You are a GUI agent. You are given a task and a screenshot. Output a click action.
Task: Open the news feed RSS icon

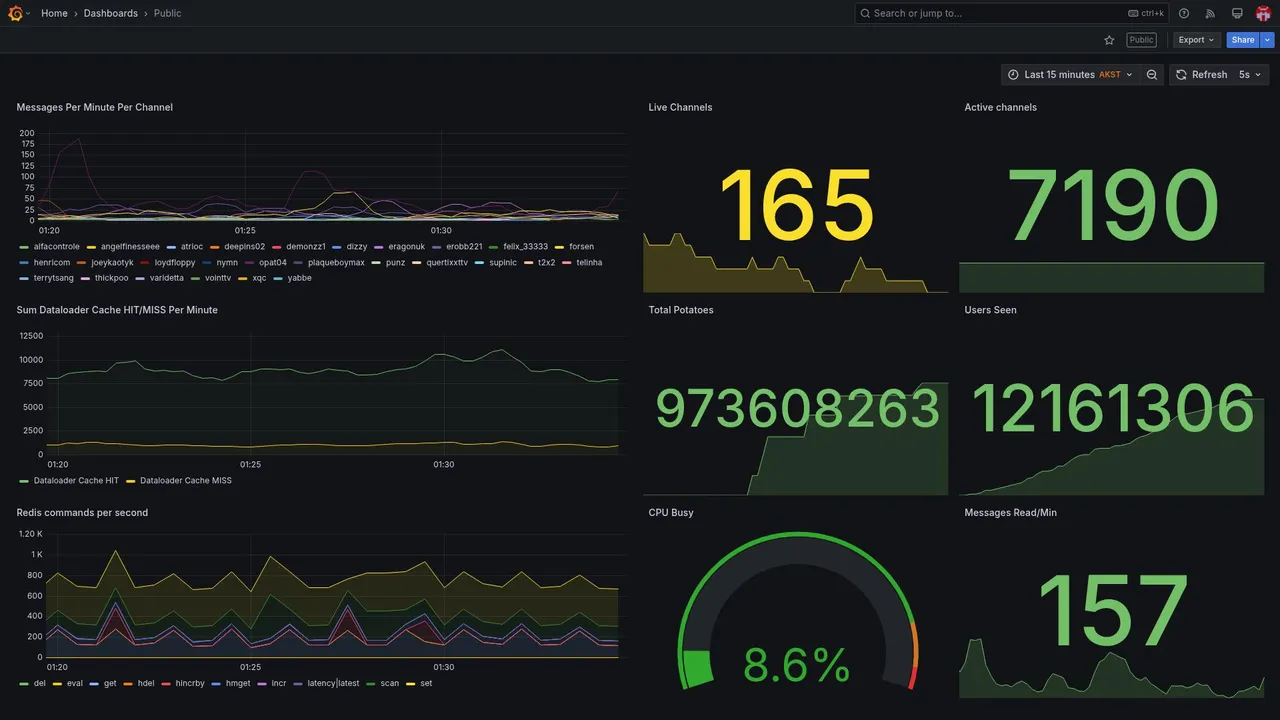[x=1210, y=13]
